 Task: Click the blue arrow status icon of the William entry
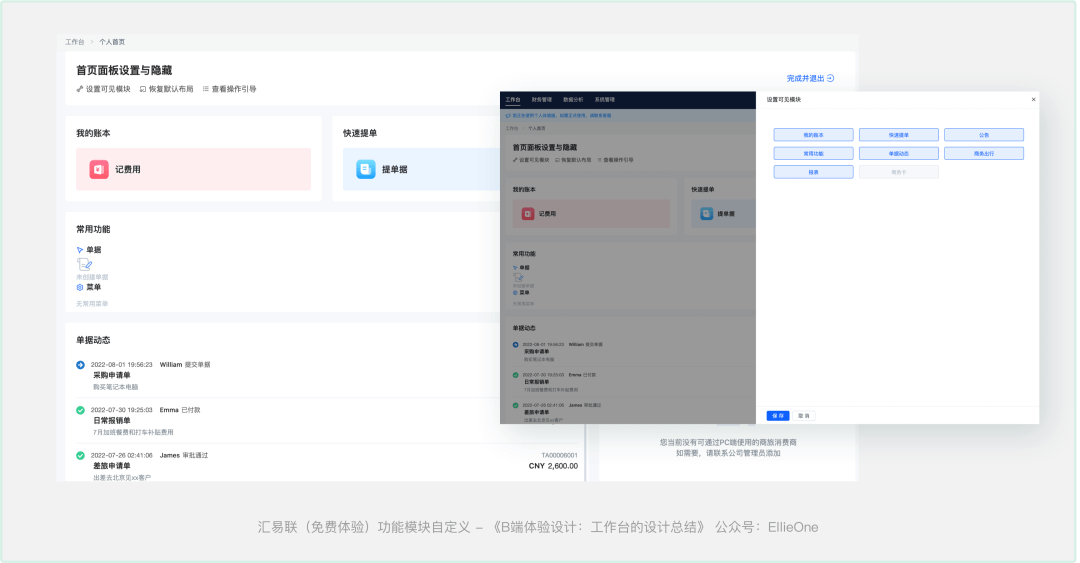(x=81, y=365)
